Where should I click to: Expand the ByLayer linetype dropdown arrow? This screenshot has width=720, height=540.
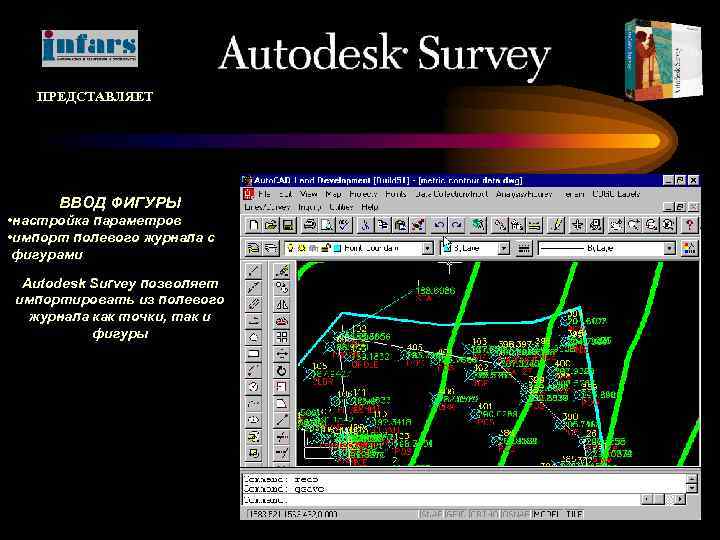(x=670, y=248)
